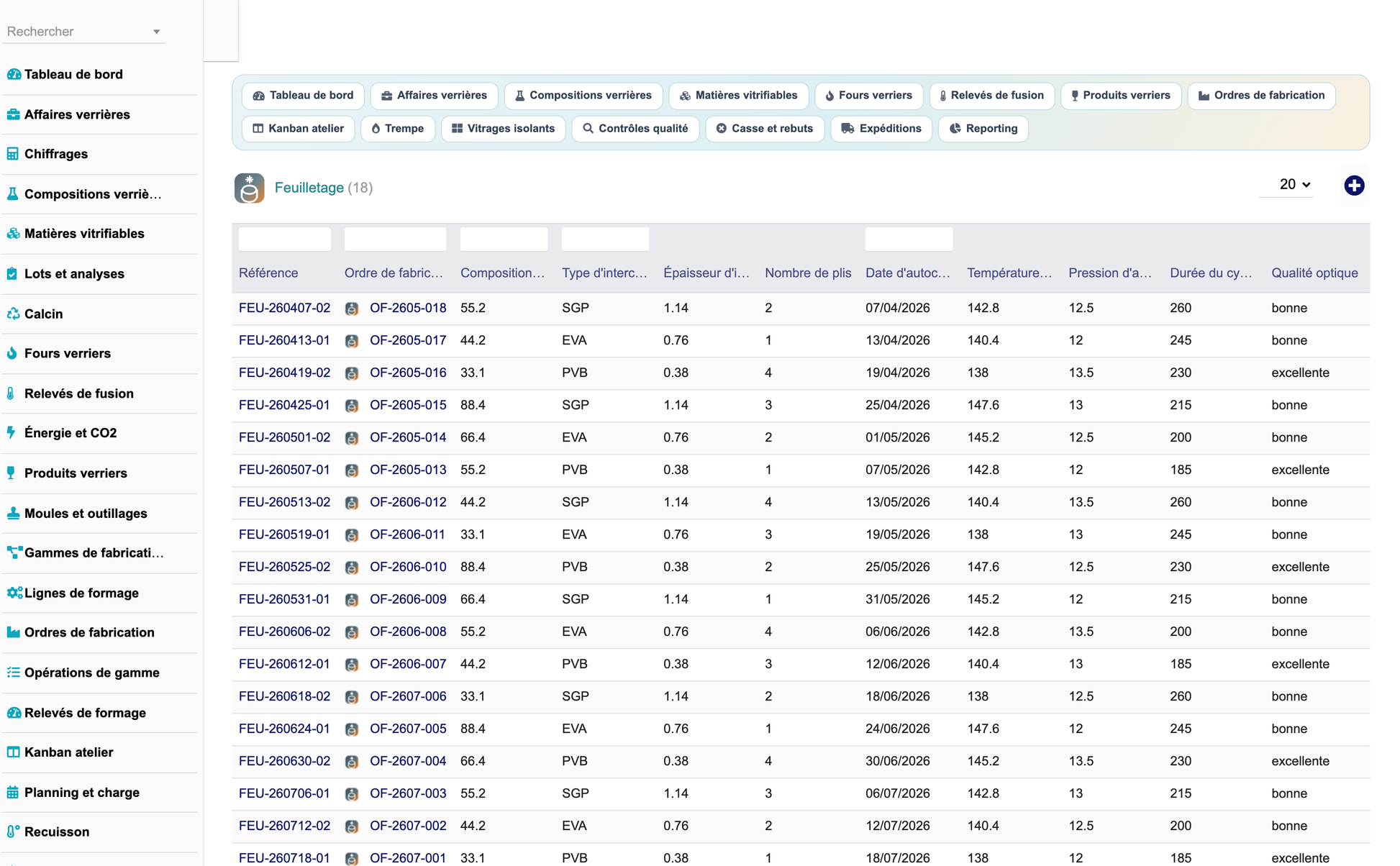
Task: Go to the Contrôles qualité tab
Action: coord(635,129)
